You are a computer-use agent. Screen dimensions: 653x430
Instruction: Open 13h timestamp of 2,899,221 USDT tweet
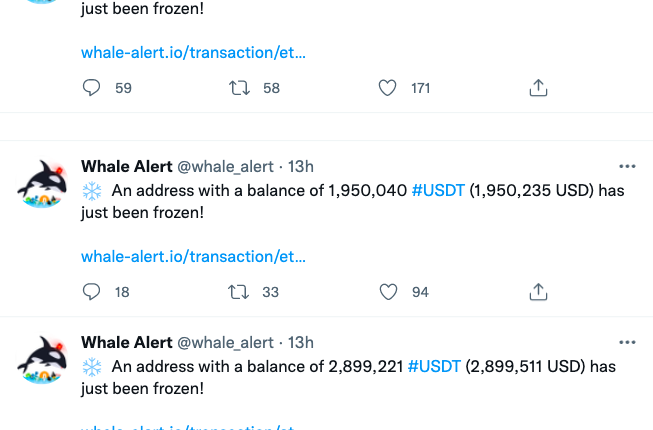301,342
